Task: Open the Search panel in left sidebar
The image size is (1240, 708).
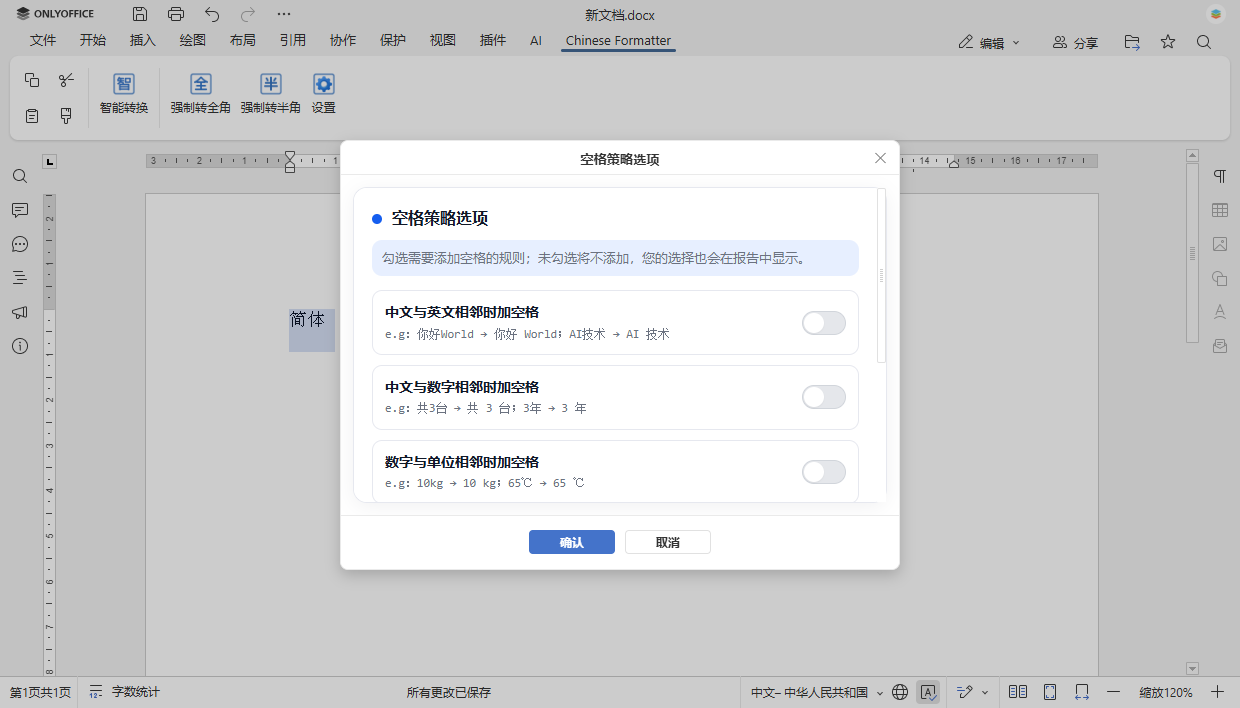Action: pyautogui.click(x=20, y=176)
